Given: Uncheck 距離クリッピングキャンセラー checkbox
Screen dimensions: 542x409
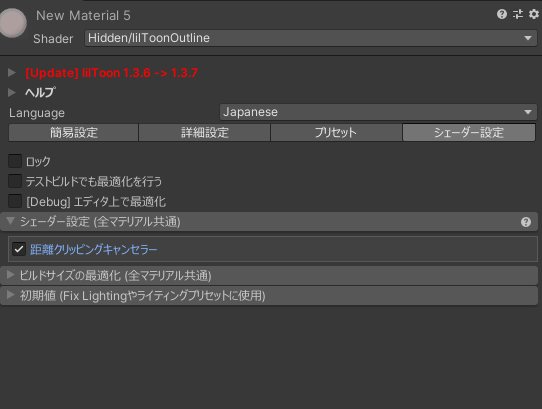Looking at the screenshot, I should tap(19, 249).
